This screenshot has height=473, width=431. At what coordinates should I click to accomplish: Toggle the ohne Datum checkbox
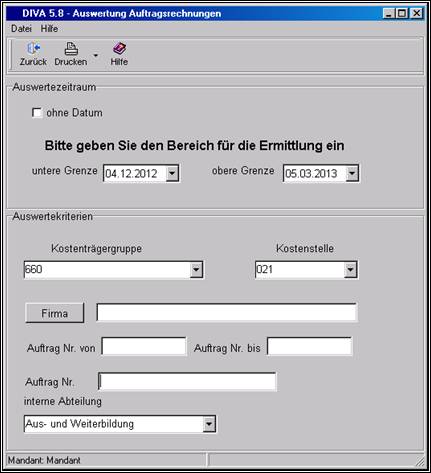coord(37,113)
